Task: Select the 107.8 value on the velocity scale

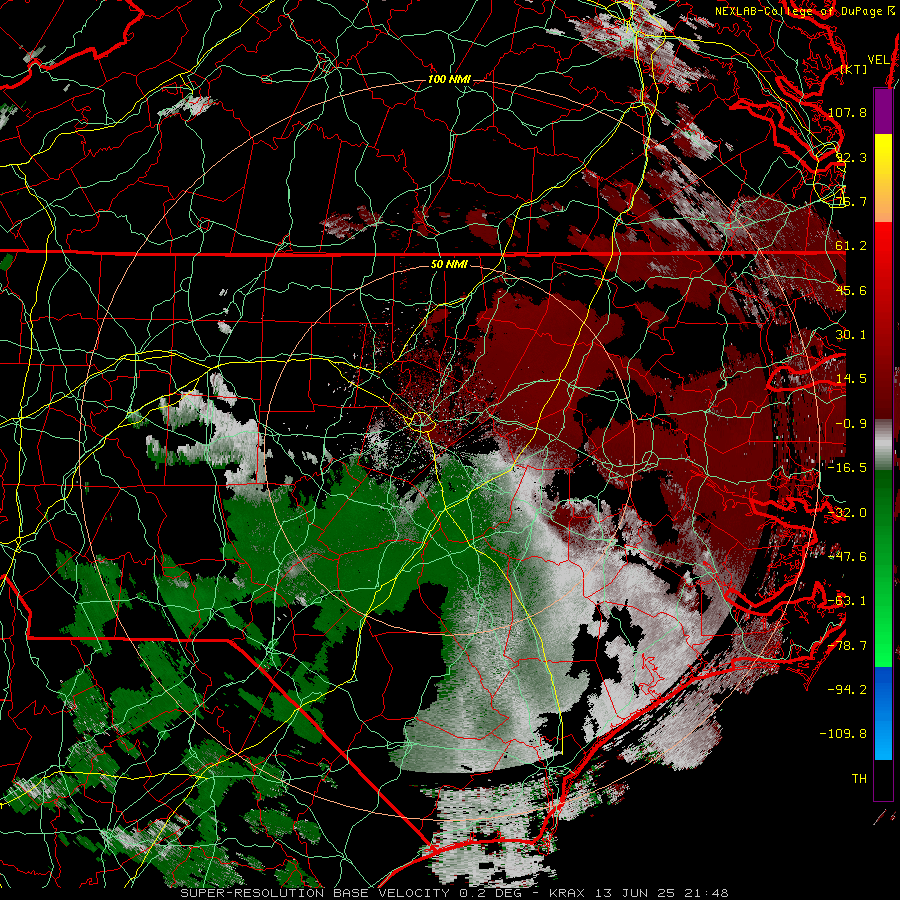Action: pyautogui.click(x=847, y=112)
